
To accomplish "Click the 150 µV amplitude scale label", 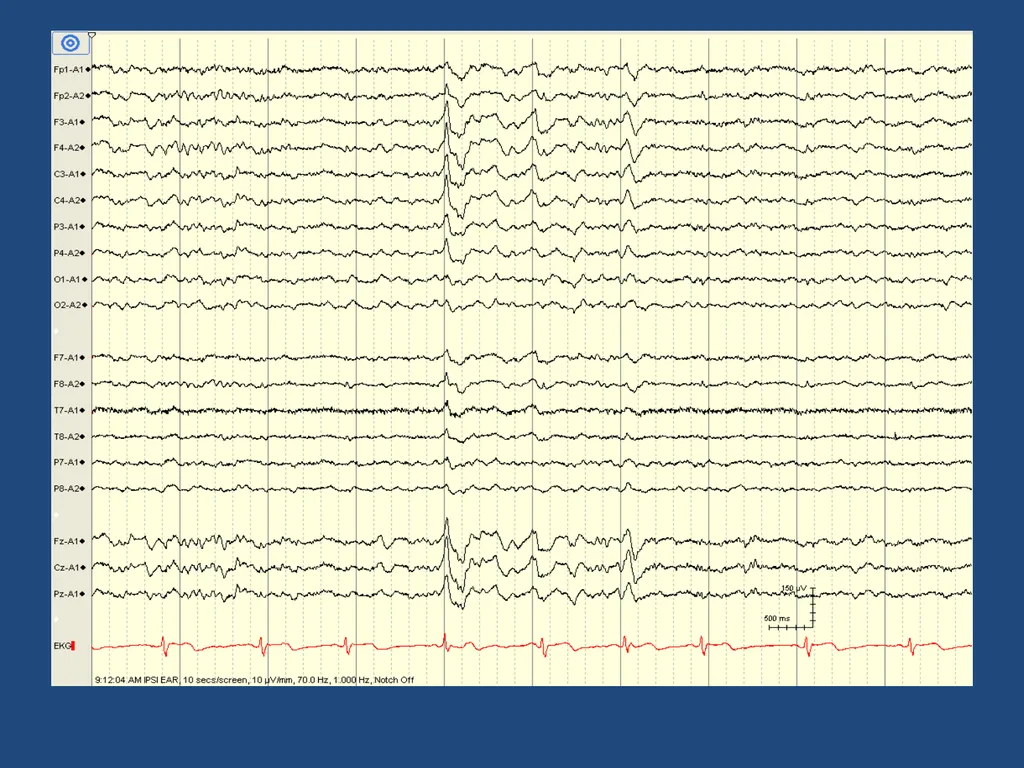I will (794, 588).
